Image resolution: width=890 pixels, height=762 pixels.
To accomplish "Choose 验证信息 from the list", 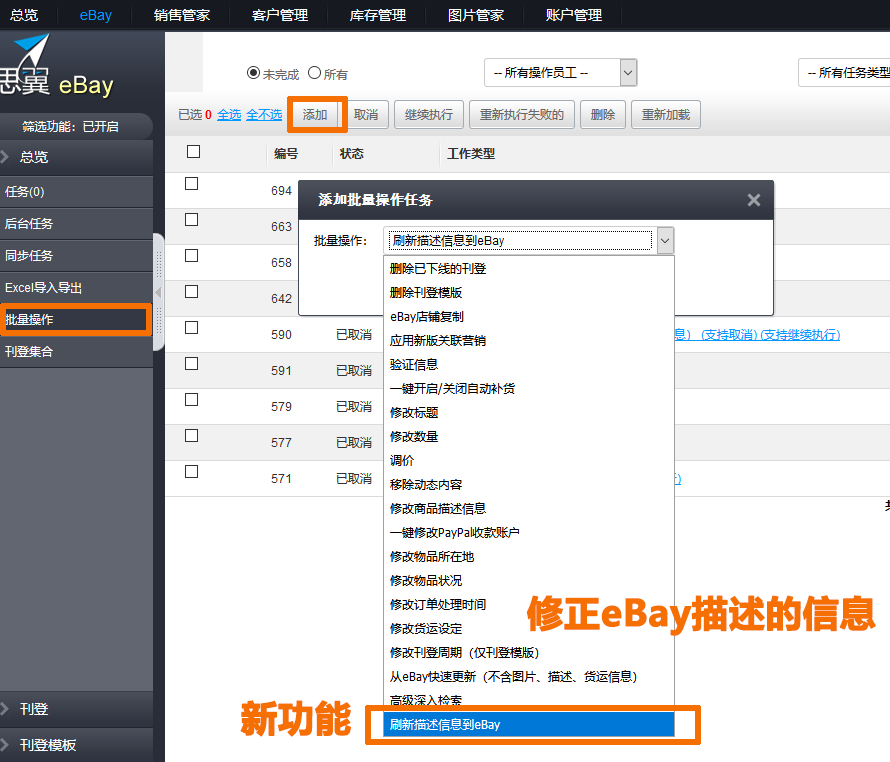I will [529, 365].
